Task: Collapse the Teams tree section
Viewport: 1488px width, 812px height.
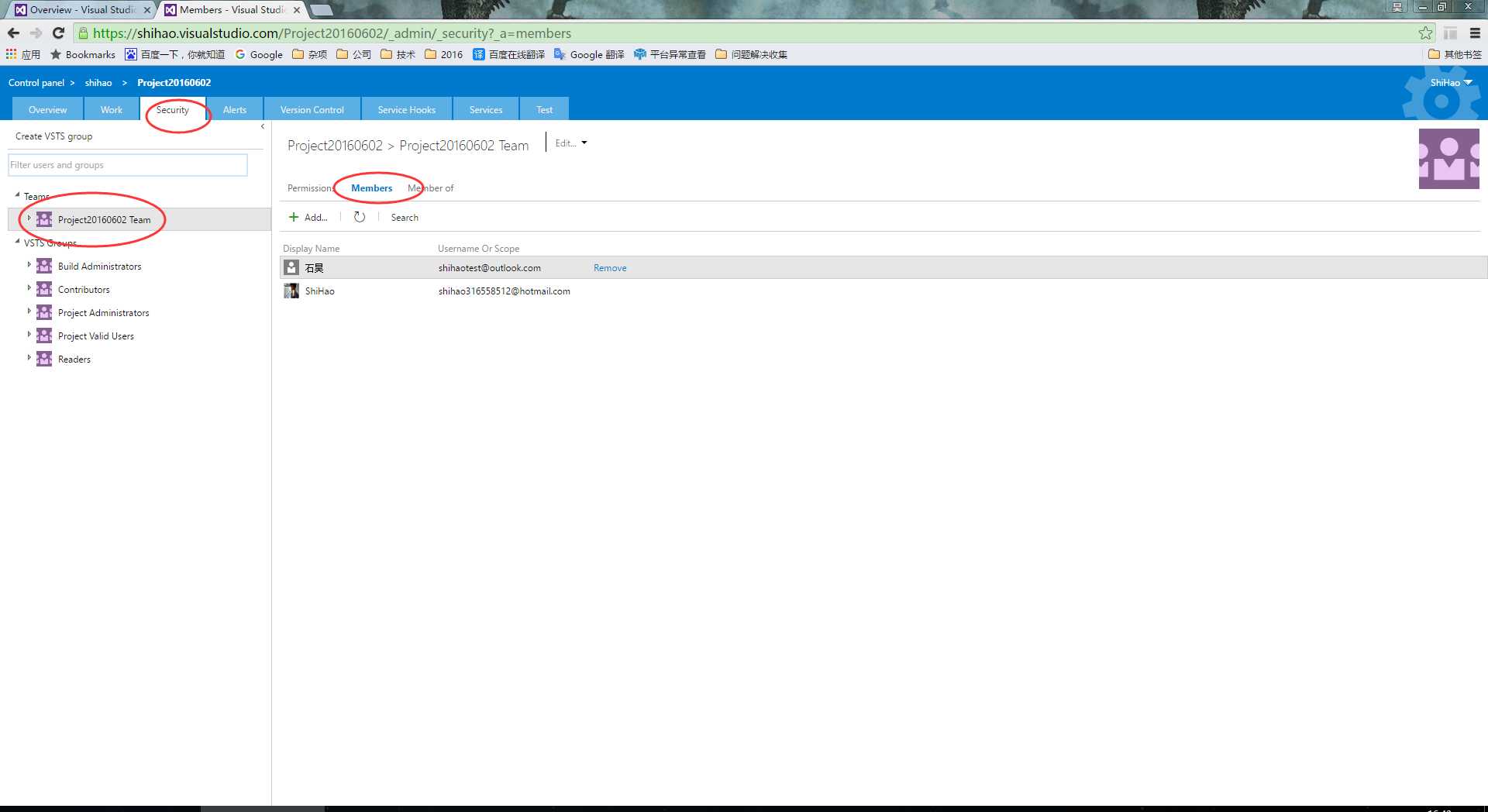Action: pos(17,195)
